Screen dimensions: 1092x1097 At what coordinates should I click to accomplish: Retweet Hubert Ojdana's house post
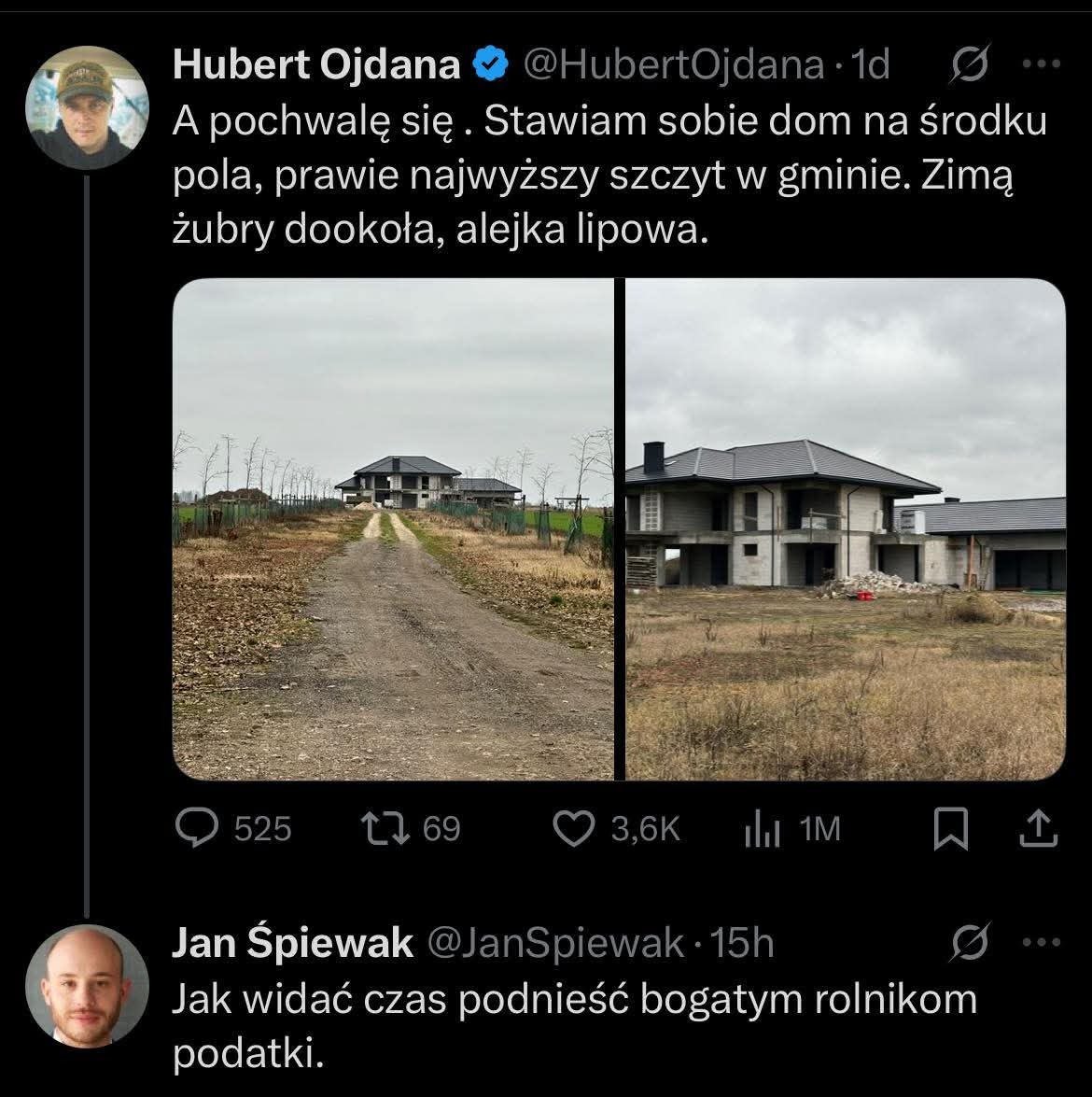point(386,829)
